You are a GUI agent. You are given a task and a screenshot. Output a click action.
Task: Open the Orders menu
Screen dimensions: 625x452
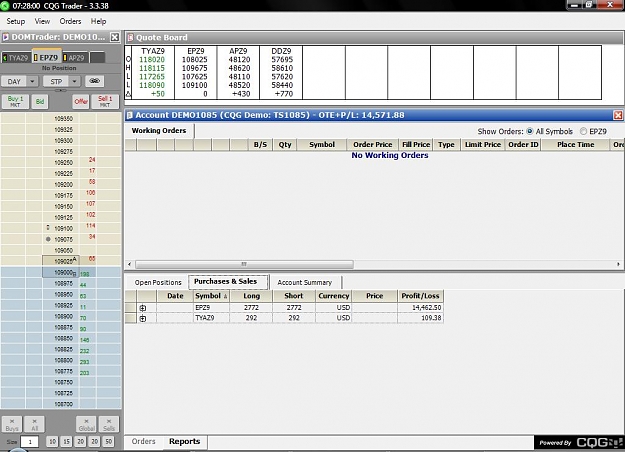tap(70, 21)
